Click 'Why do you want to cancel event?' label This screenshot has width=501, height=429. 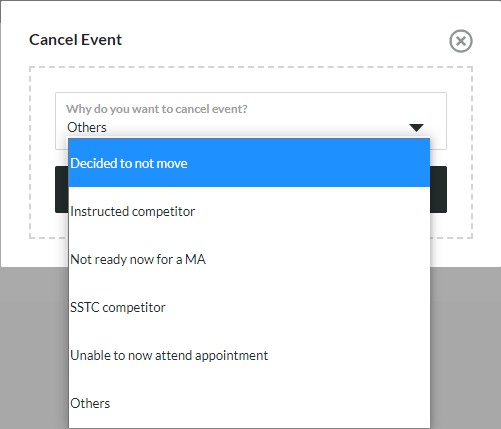[157, 109]
